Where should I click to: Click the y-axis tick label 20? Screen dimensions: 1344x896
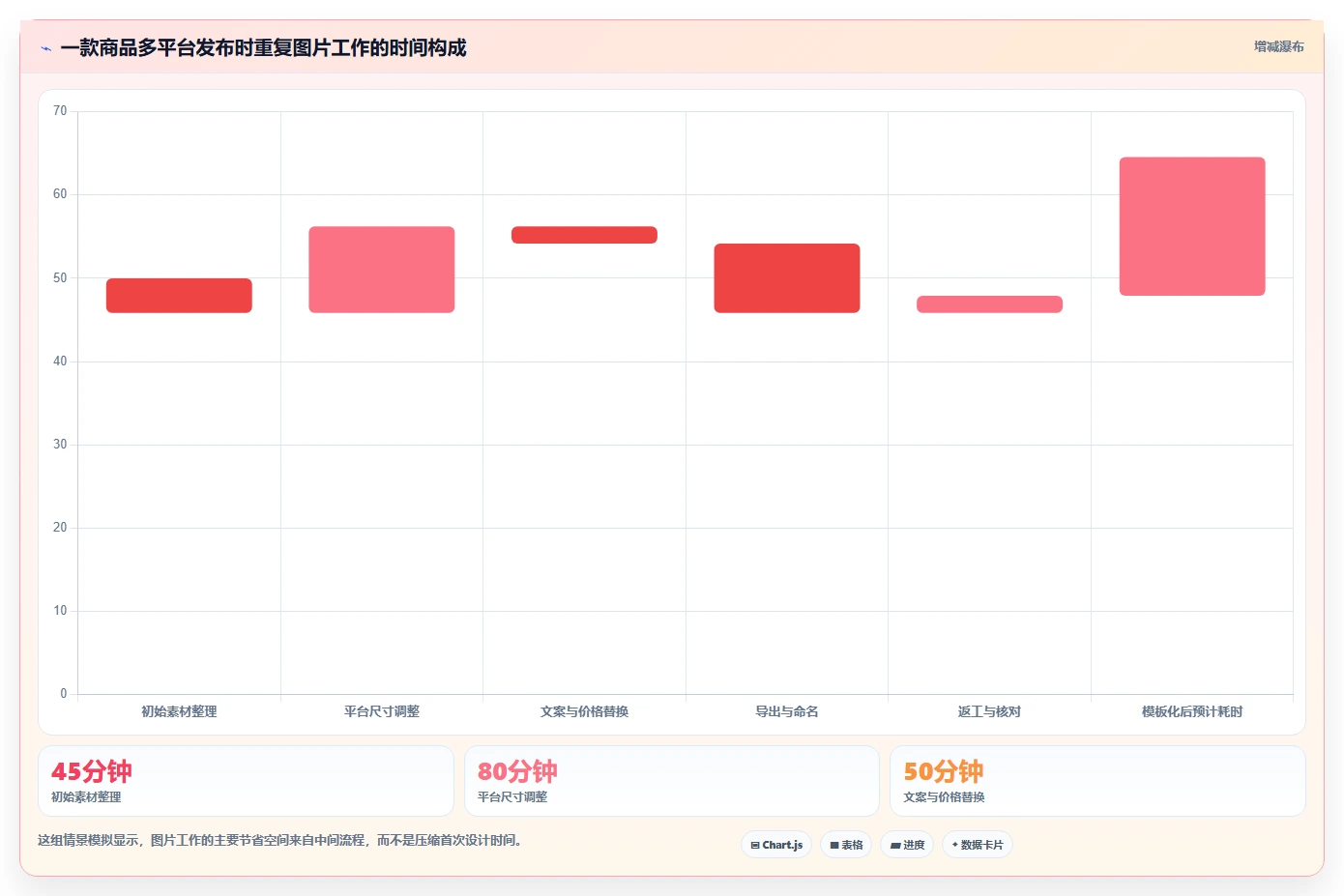60,528
